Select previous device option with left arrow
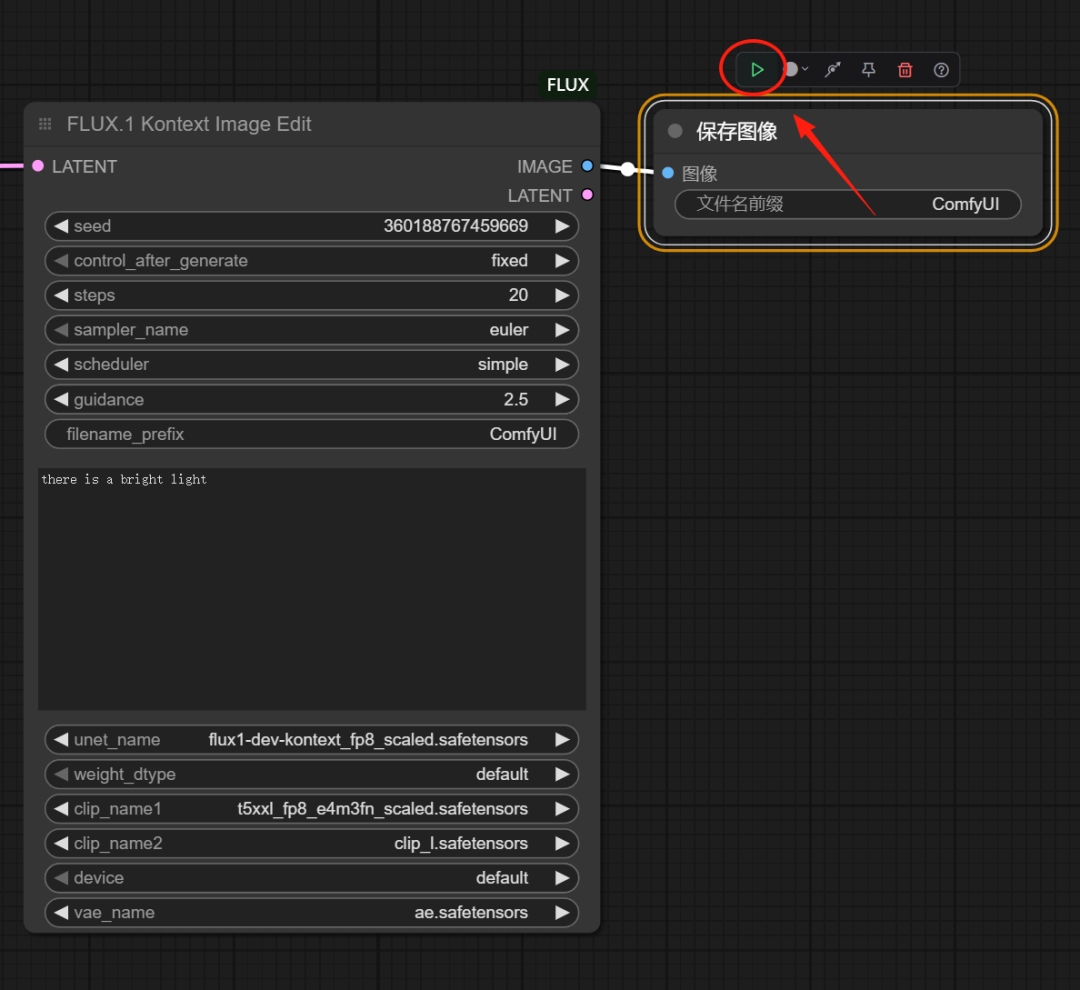 tap(61, 878)
